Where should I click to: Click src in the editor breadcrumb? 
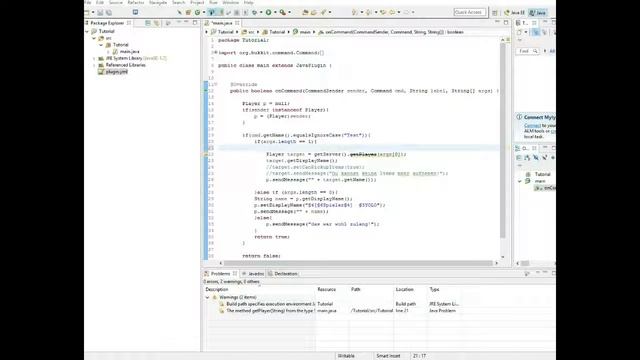pyautogui.click(x=249, y=32)
